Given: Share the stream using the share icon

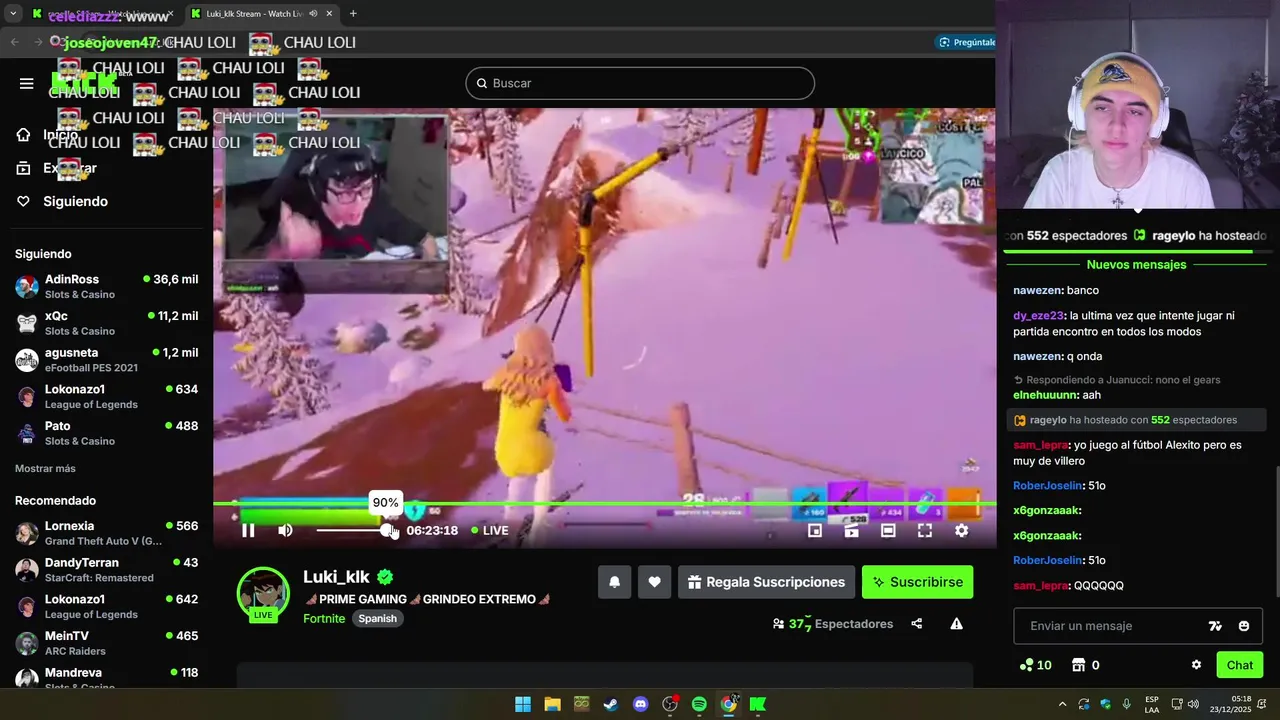Looking at the screenshot, I should 917,624.
